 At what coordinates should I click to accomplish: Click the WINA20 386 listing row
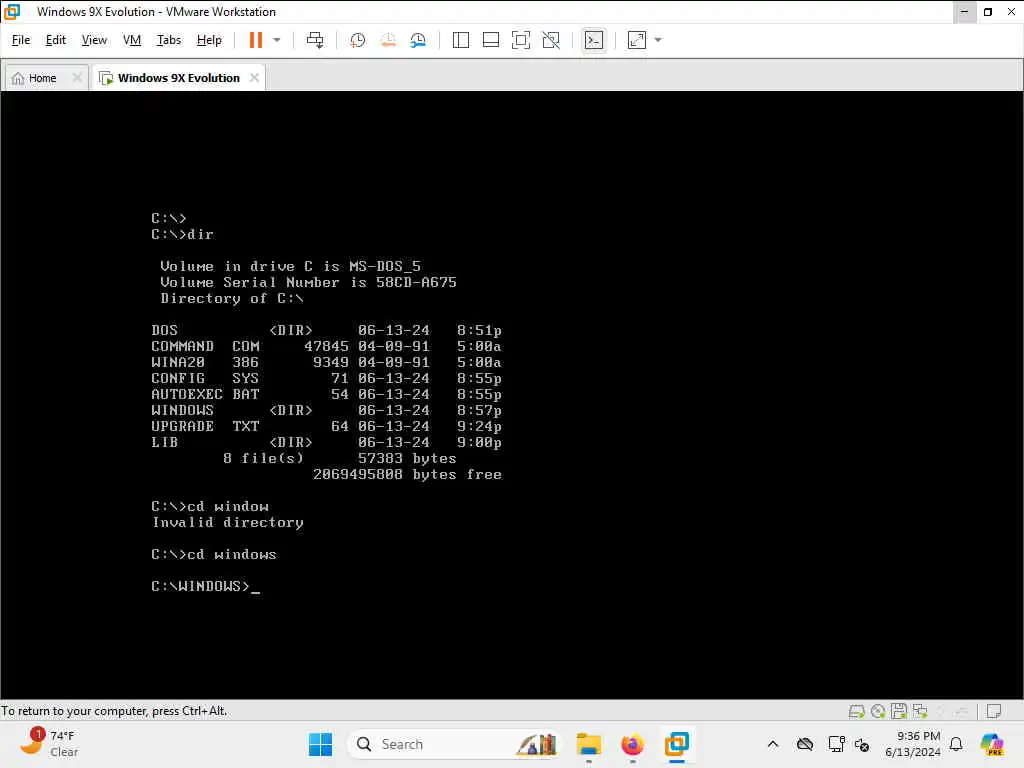click(326, 362)
